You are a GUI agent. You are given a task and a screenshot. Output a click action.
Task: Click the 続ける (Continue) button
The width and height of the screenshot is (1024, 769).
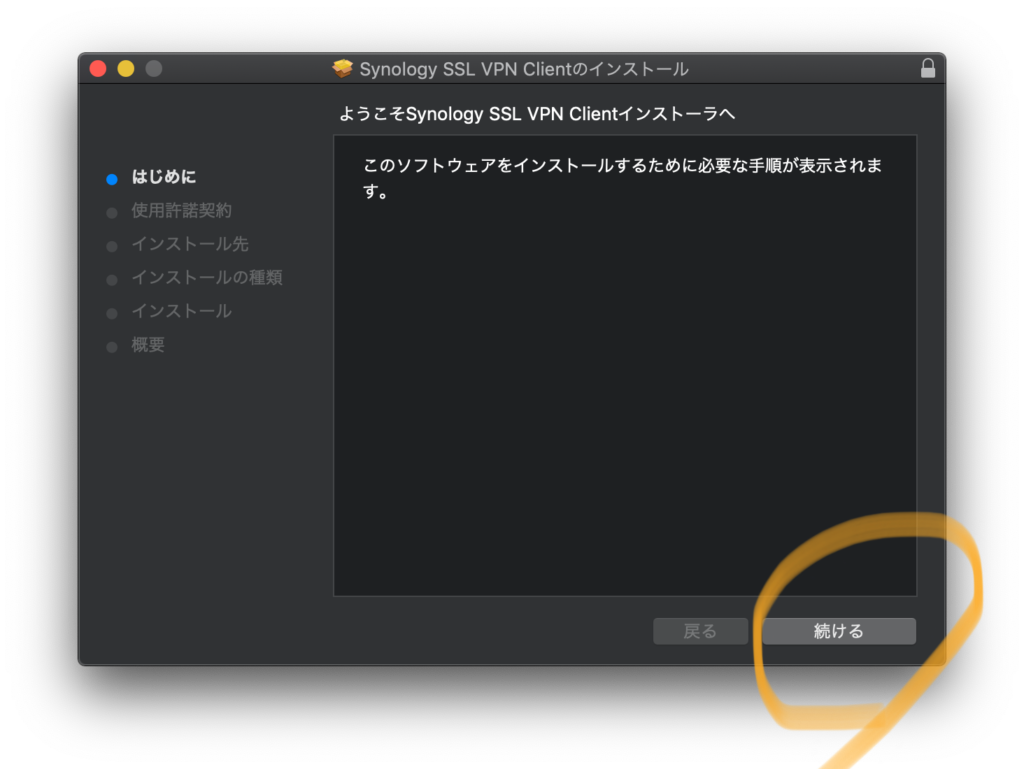[x=838, y=631]
